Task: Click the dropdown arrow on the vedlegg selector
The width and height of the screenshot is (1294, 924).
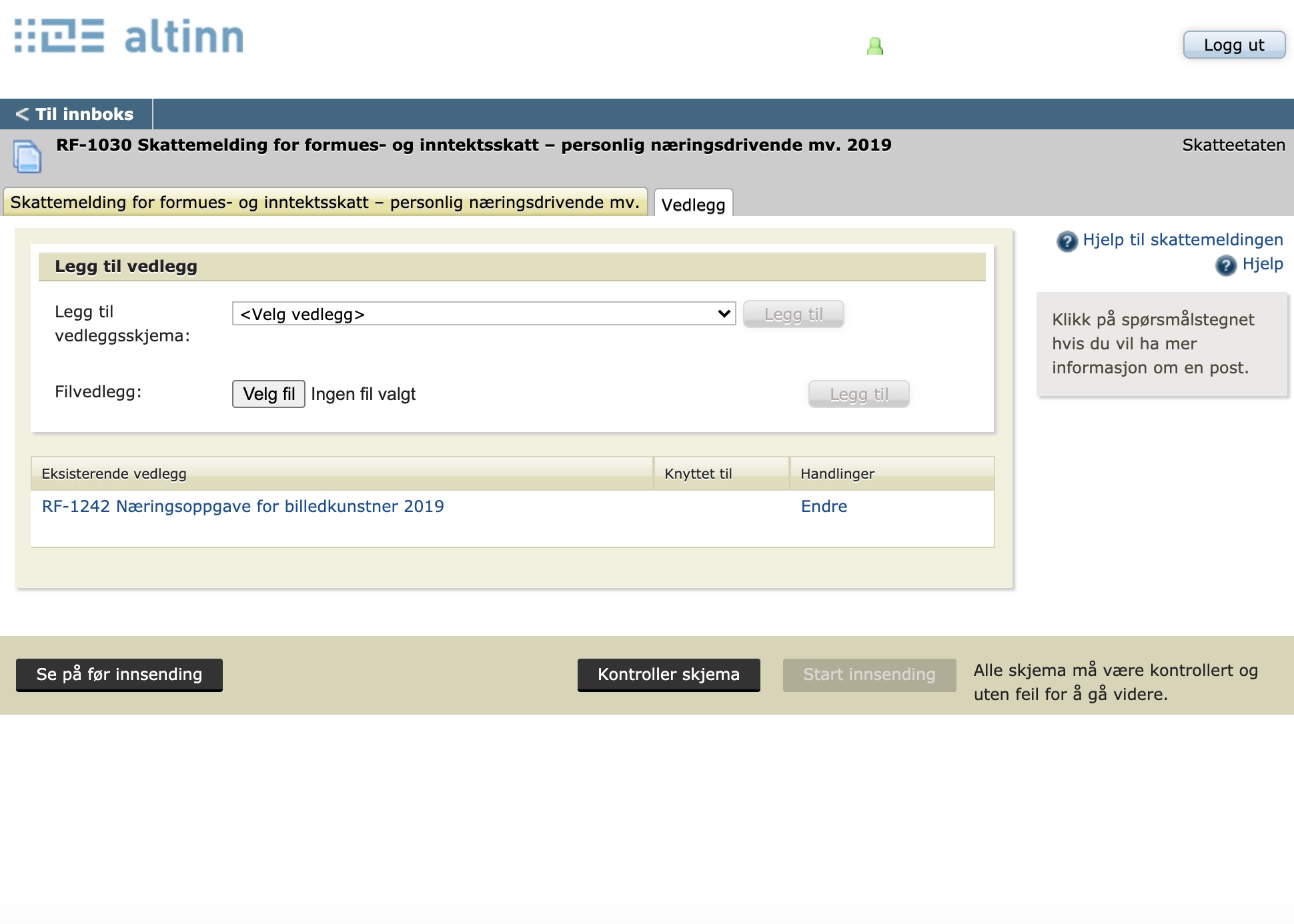Action: pyautogui.click(x=724, y=314)
